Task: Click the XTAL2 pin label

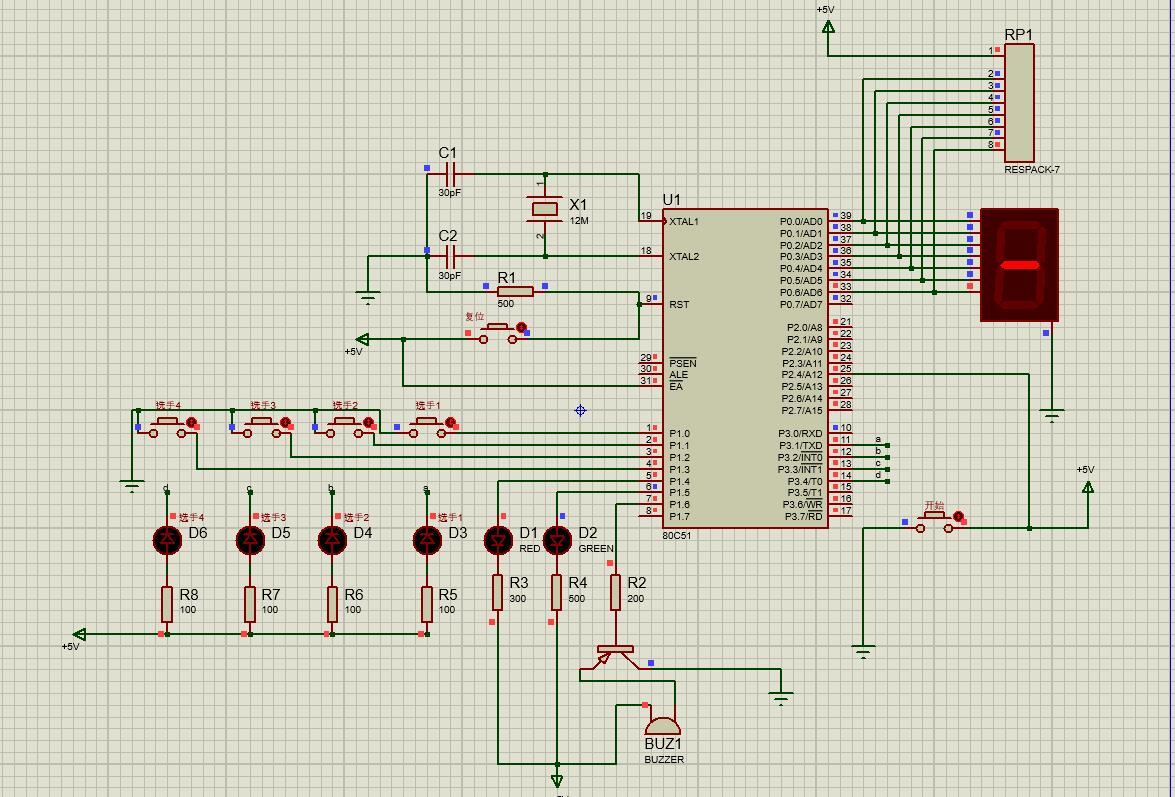Action: pyautogui.click(x=684, y=256)
